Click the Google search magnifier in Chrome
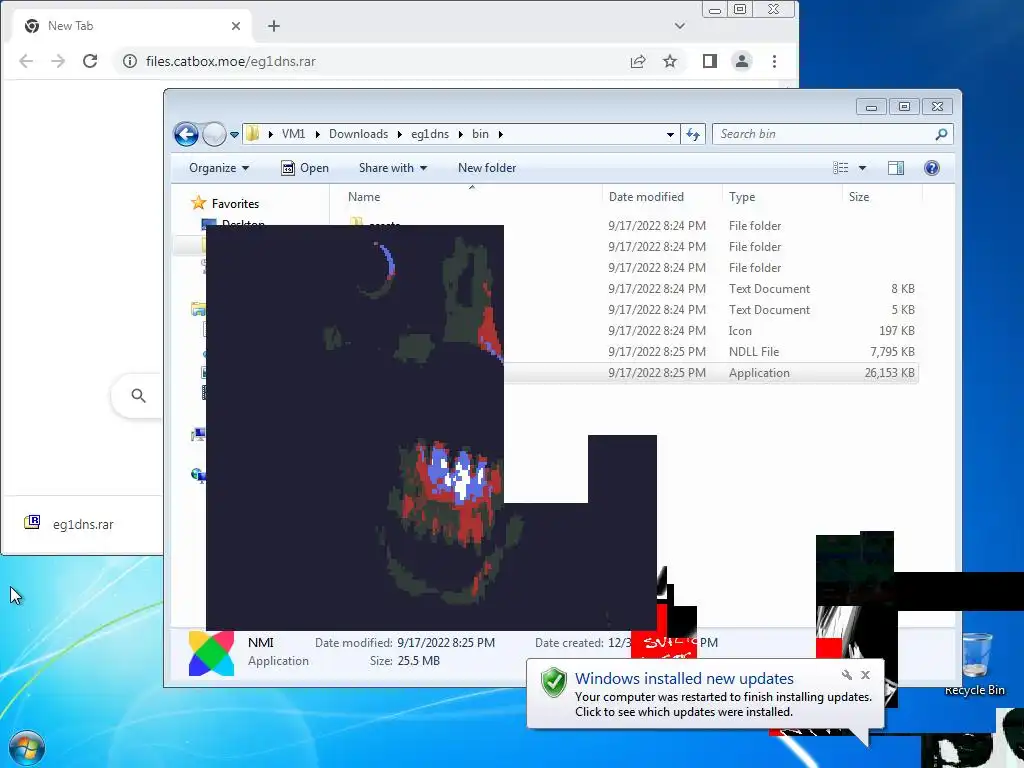Screen dimensions: 1024x768 click(x=138, y=395)
